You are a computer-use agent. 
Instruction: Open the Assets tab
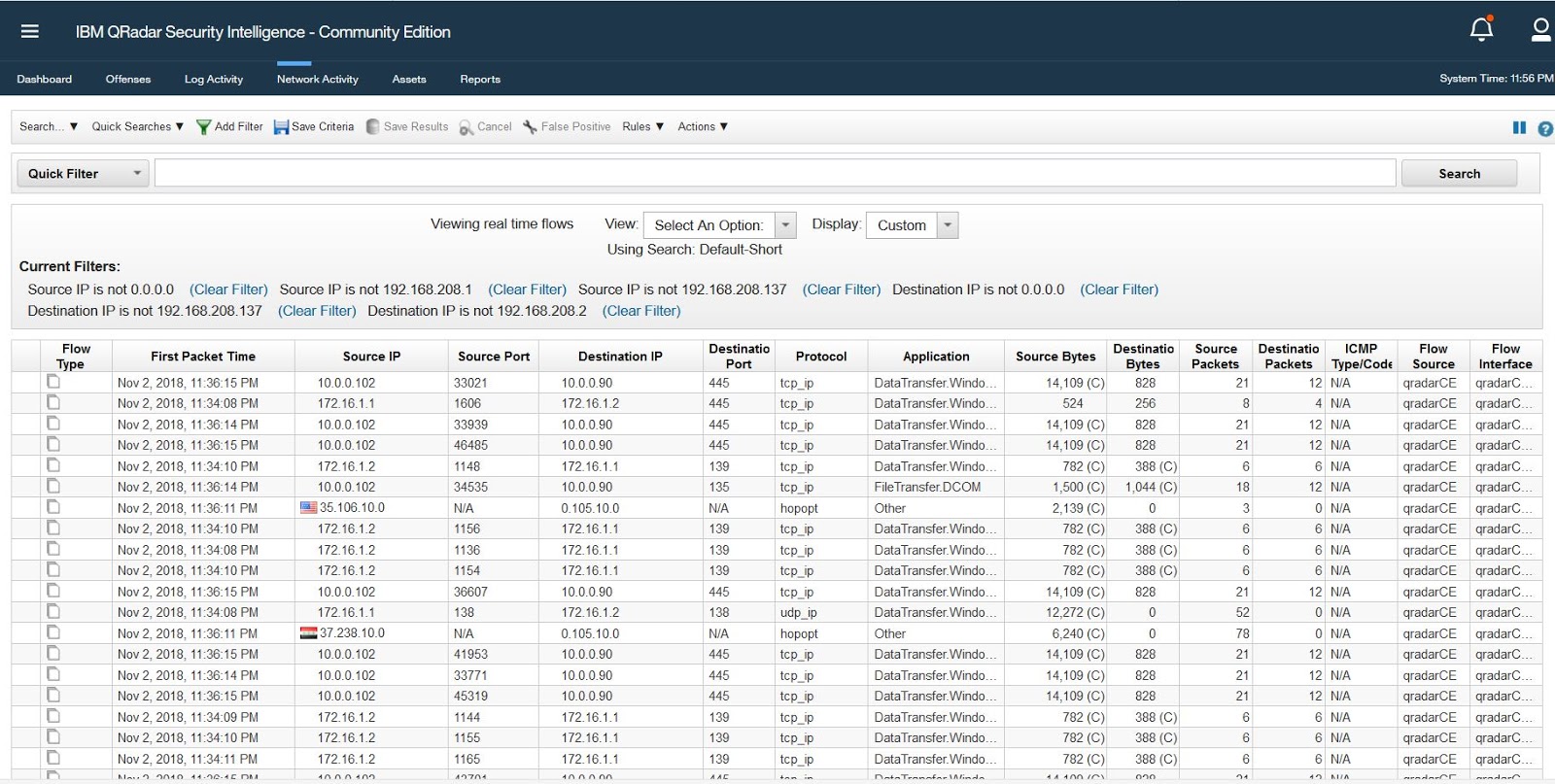[409, 79]
